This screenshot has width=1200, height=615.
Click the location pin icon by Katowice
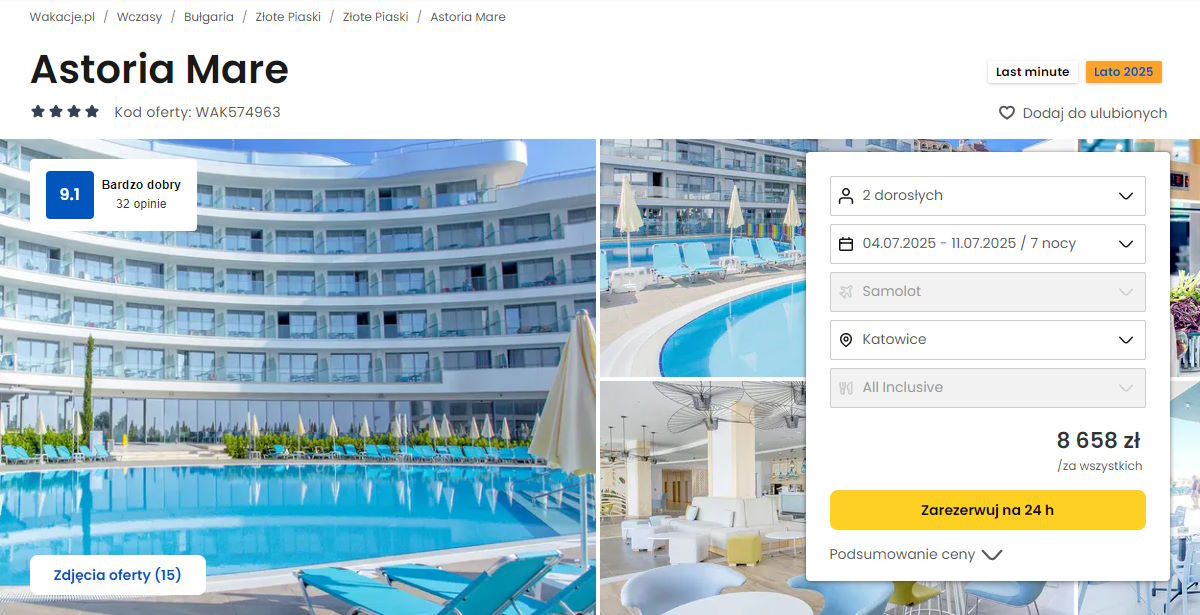click(846, 339)
